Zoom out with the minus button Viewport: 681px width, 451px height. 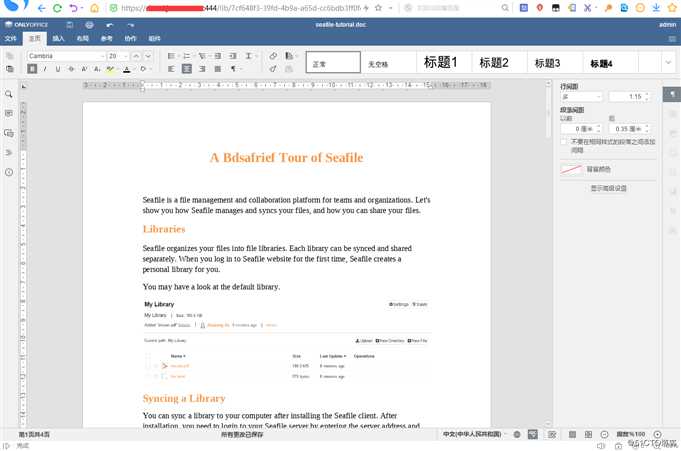[604, 434]
